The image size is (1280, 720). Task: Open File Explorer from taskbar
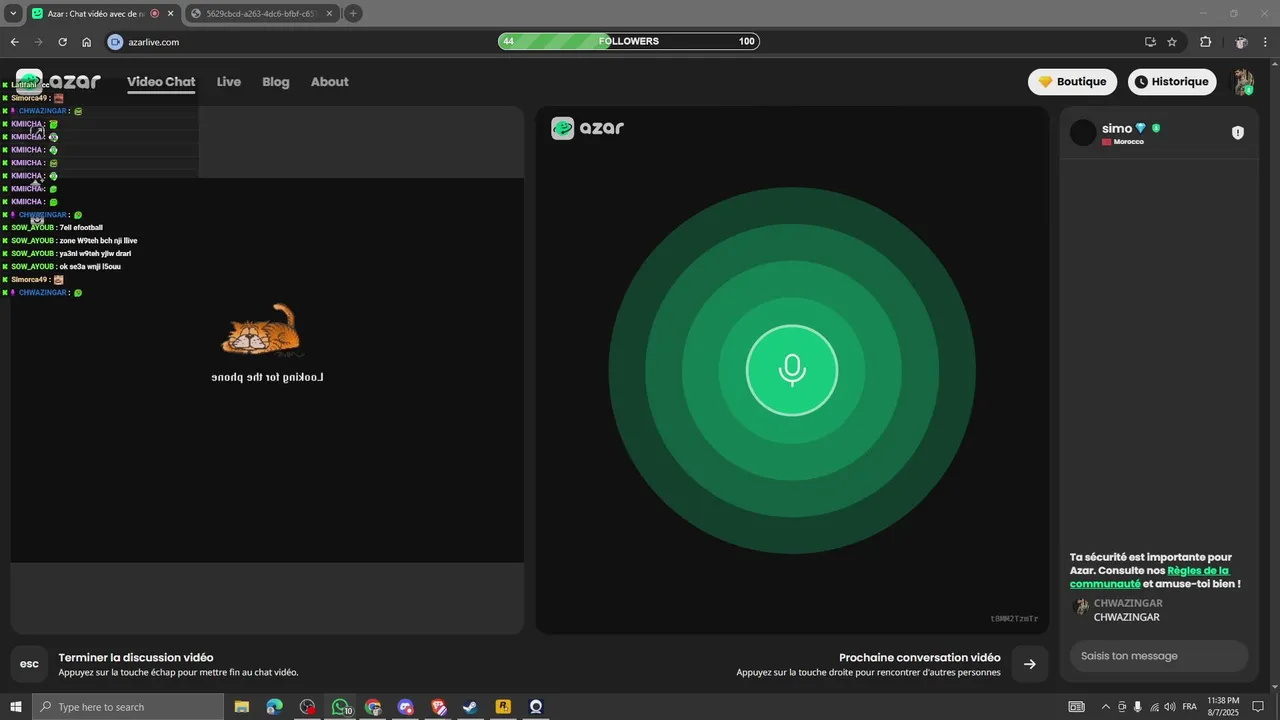pyautogui.click(x=242, y=707)
